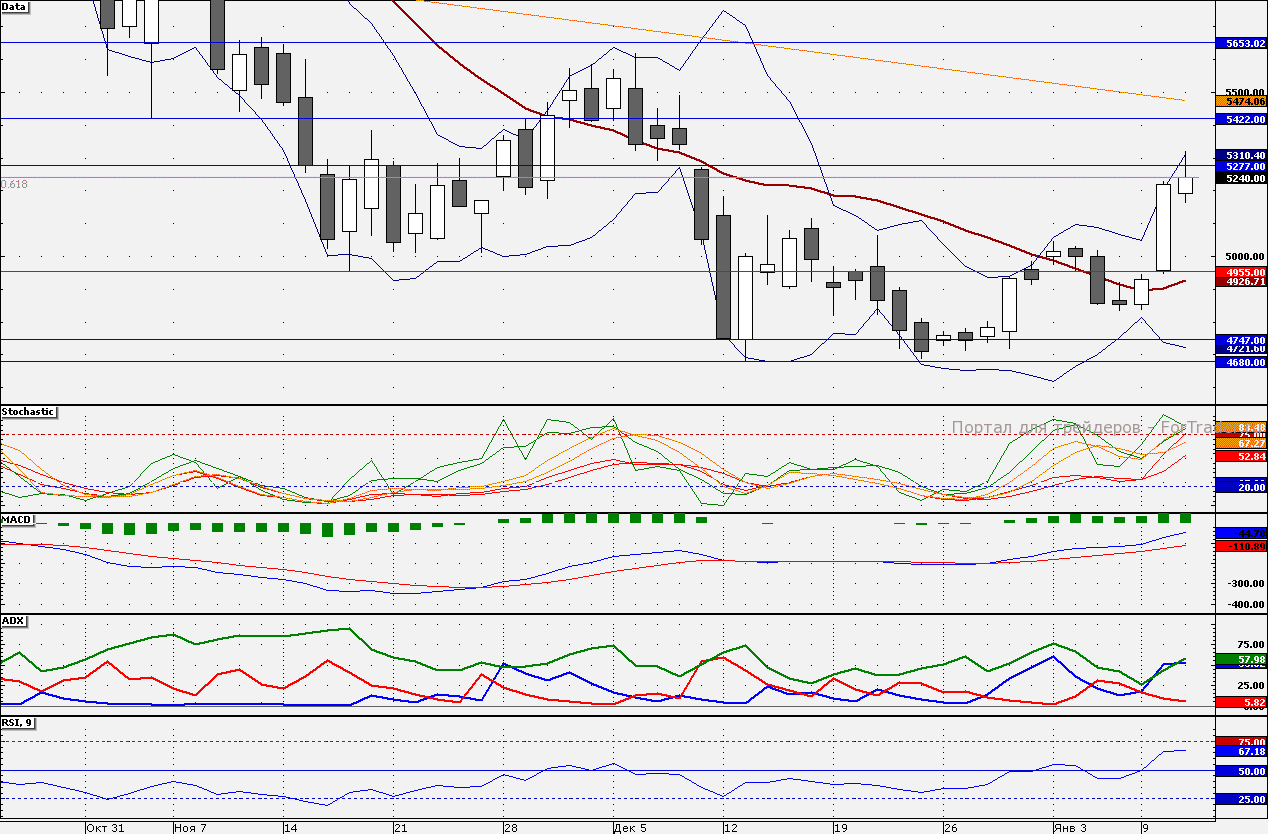Select the Дек 5 date on the time axis
The image size is (1268, 834).
[630, 828]
